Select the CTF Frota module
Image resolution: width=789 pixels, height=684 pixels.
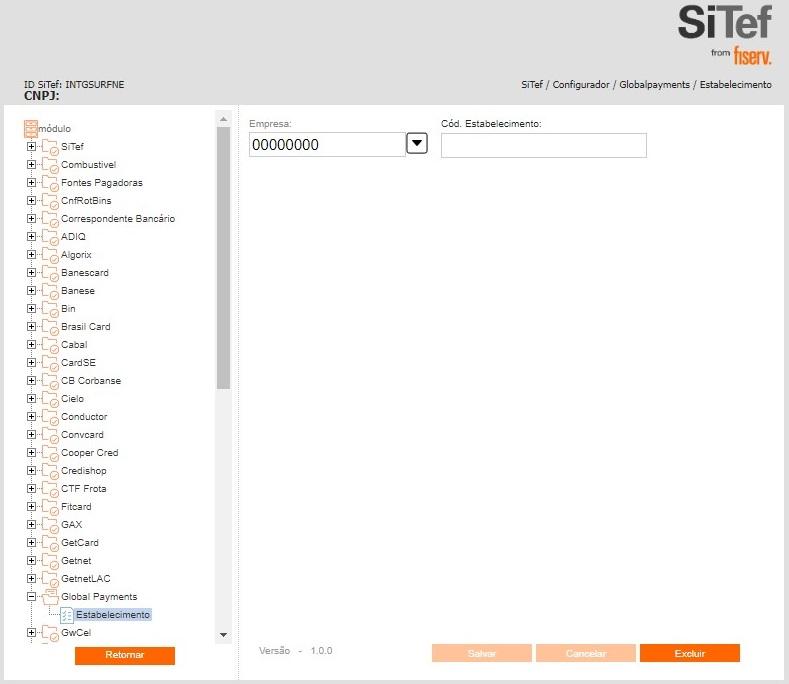point(83,489)
